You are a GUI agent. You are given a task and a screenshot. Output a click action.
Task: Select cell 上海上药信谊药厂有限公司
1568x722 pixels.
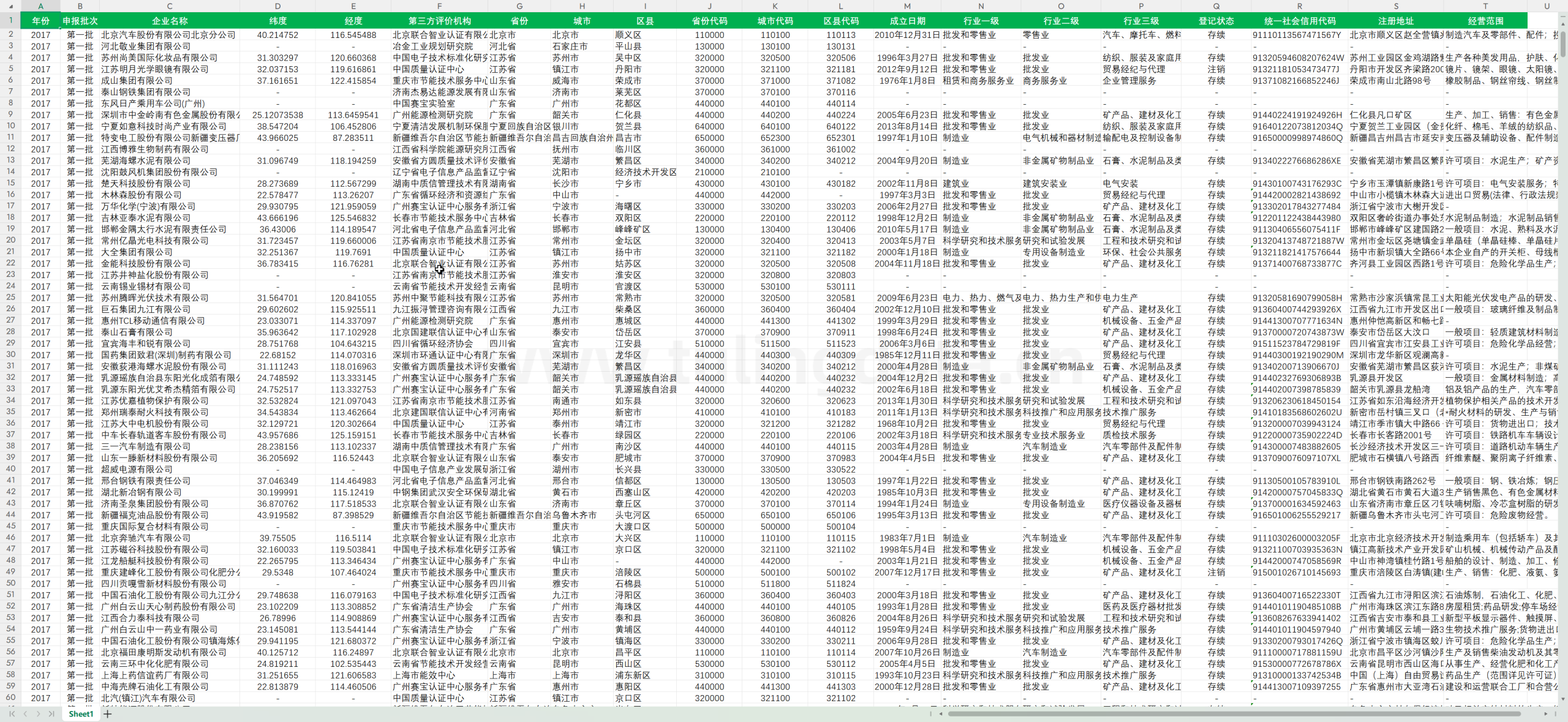pyautogui.click(x=170, y=675)
